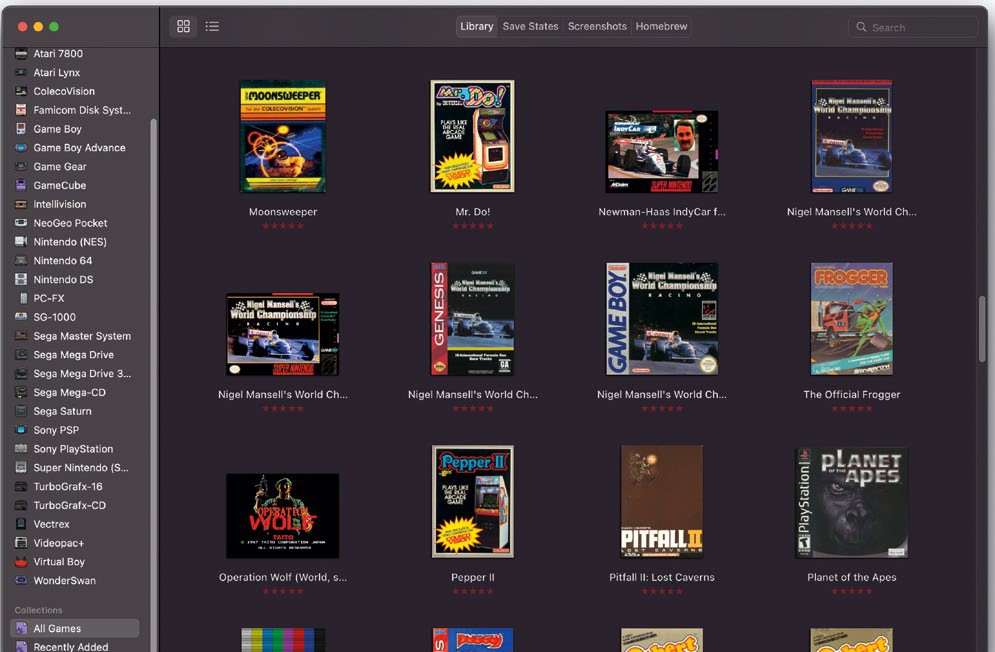Select The Official Frogger box art
This screenshot has width=995, height=652.
852,319
